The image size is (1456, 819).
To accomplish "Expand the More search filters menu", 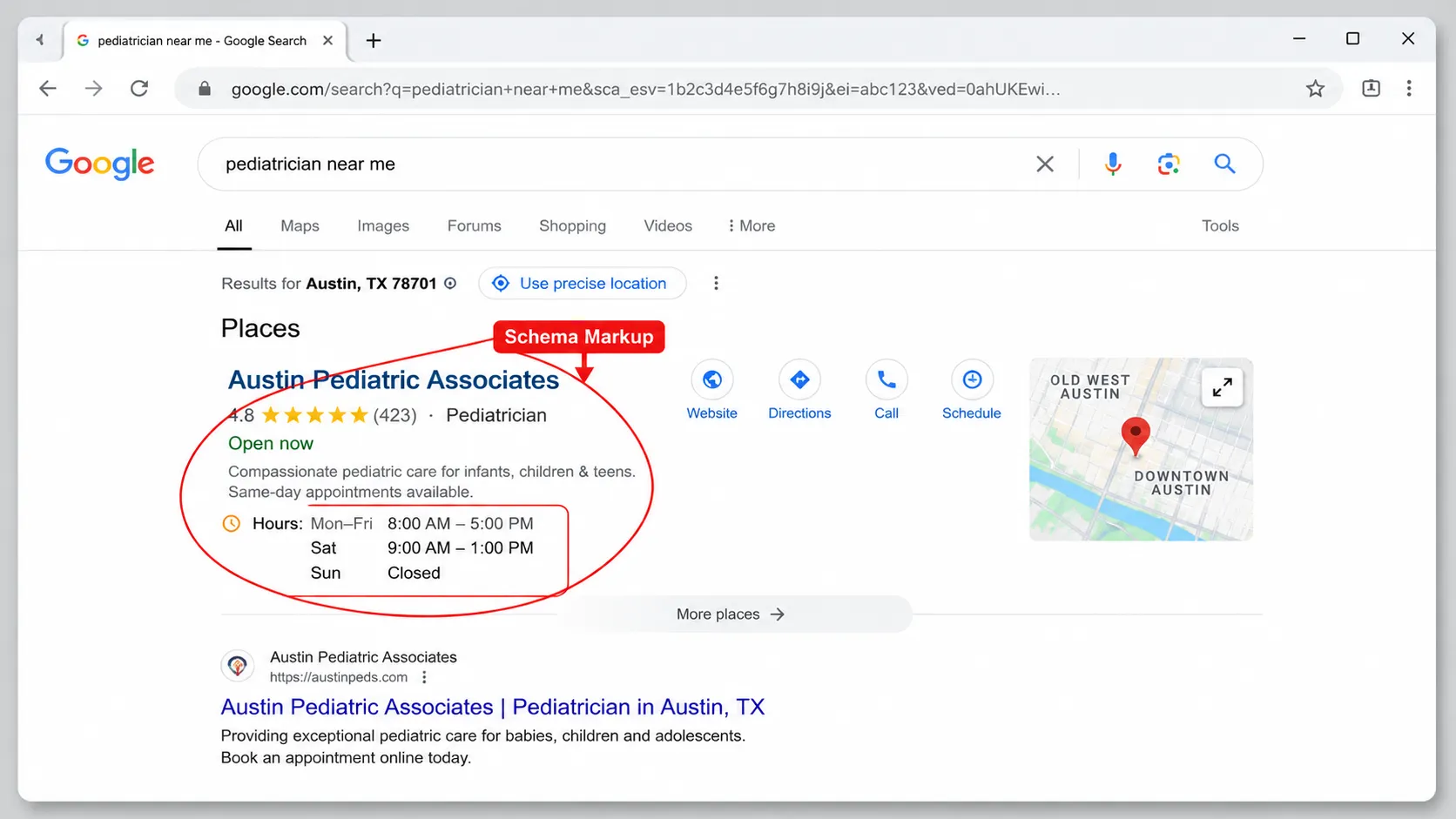I will tap(751, 225).
